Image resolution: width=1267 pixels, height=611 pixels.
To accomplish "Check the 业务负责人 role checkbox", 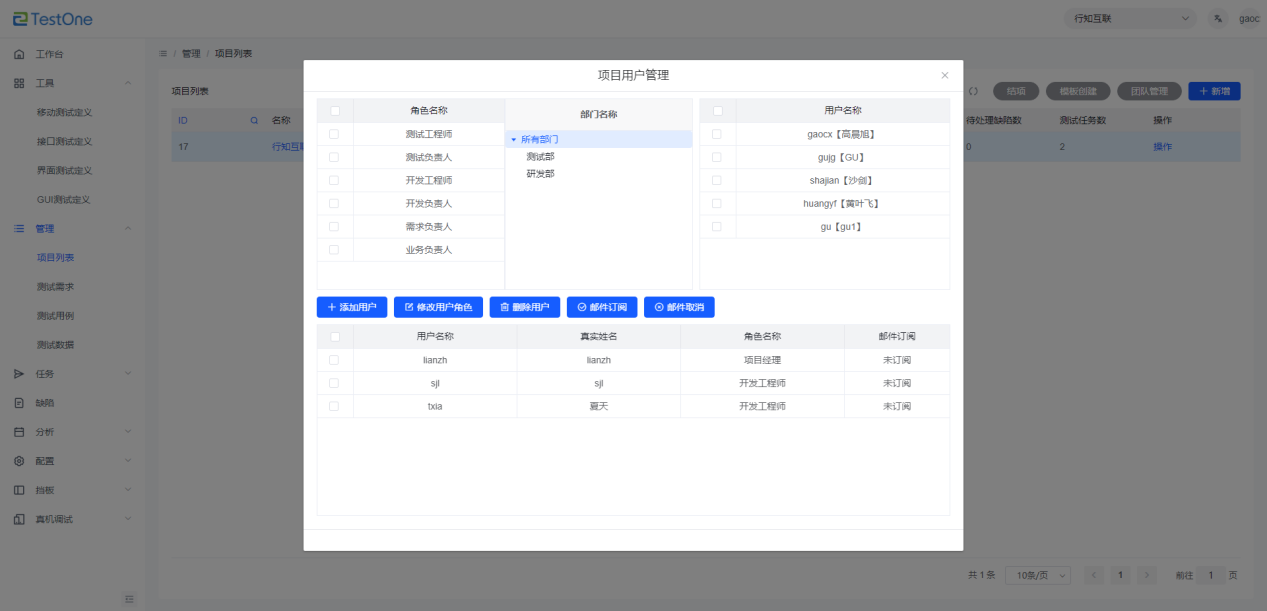I will point(335,250).
